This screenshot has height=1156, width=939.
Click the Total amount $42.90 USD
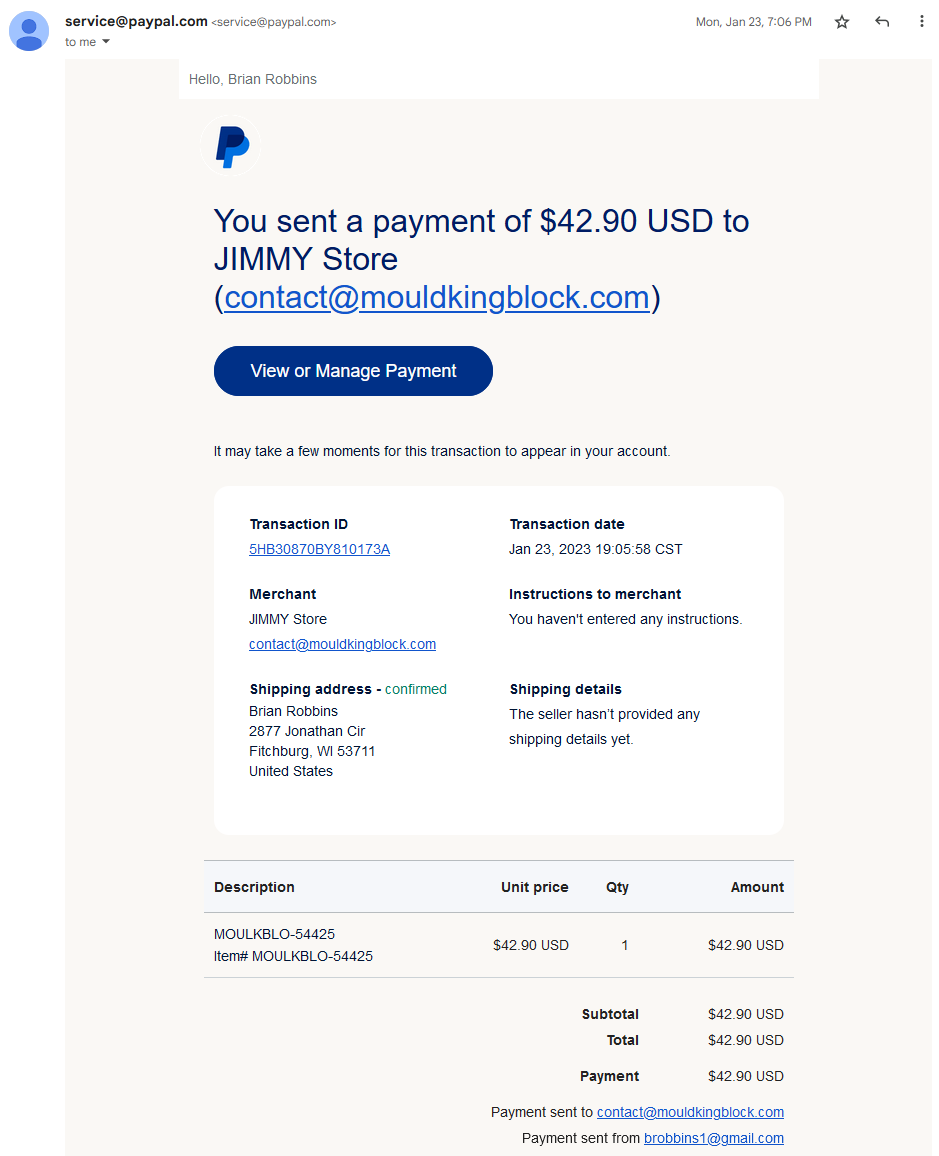click(x=745, y=1040)
